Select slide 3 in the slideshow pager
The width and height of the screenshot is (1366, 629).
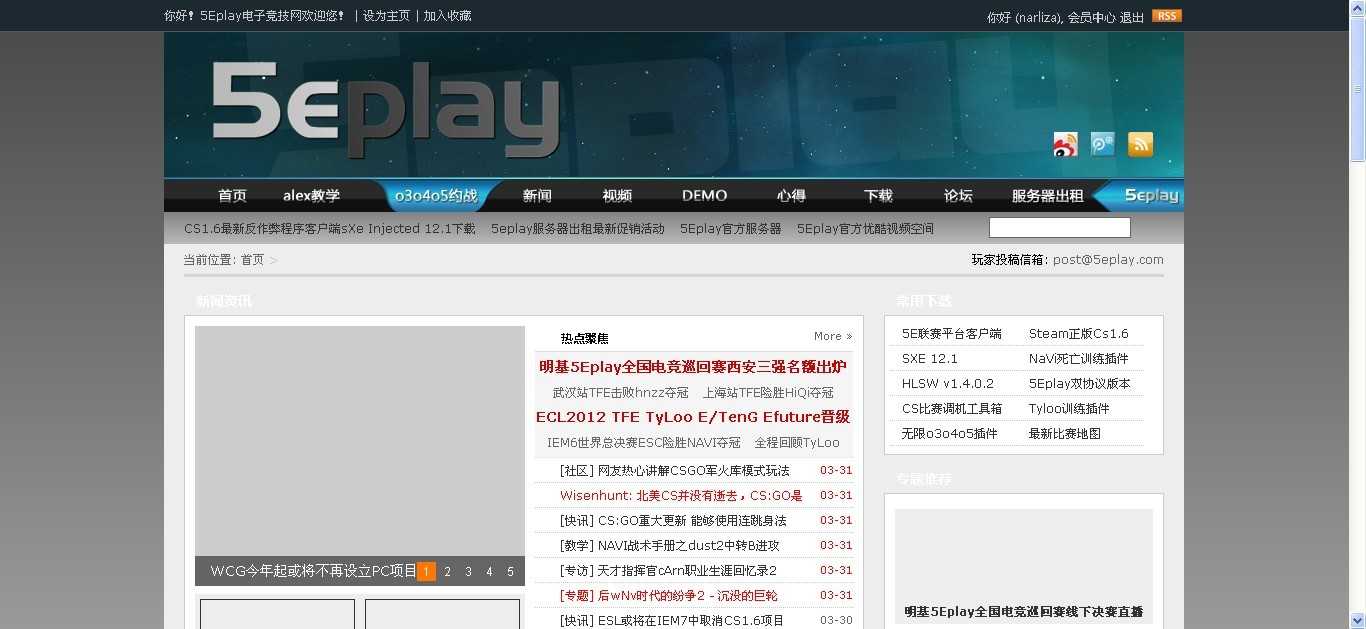(468, 572)
